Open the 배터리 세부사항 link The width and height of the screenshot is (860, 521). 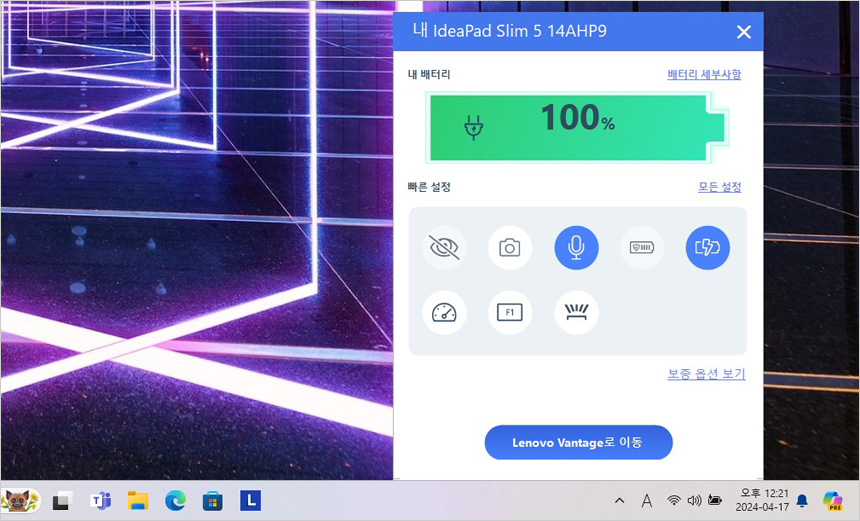[704, 74]
